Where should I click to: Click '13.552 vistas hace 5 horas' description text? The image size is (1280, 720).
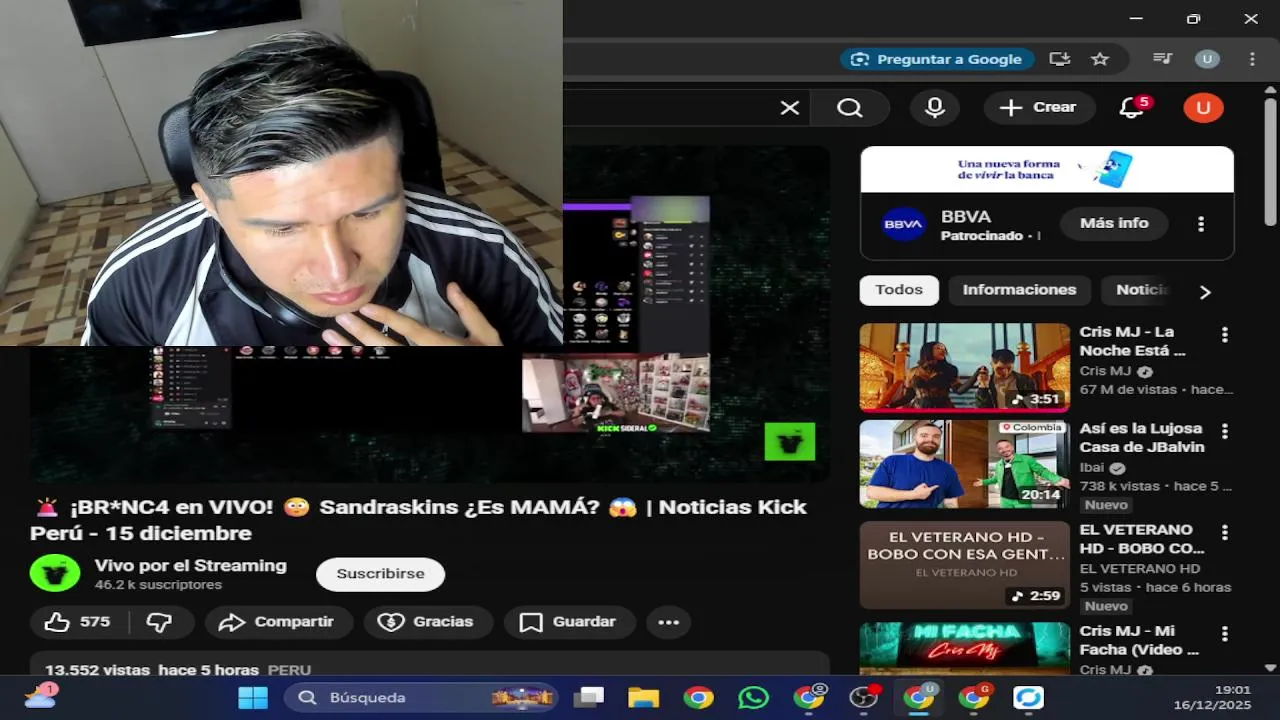(x=152, y=670)
